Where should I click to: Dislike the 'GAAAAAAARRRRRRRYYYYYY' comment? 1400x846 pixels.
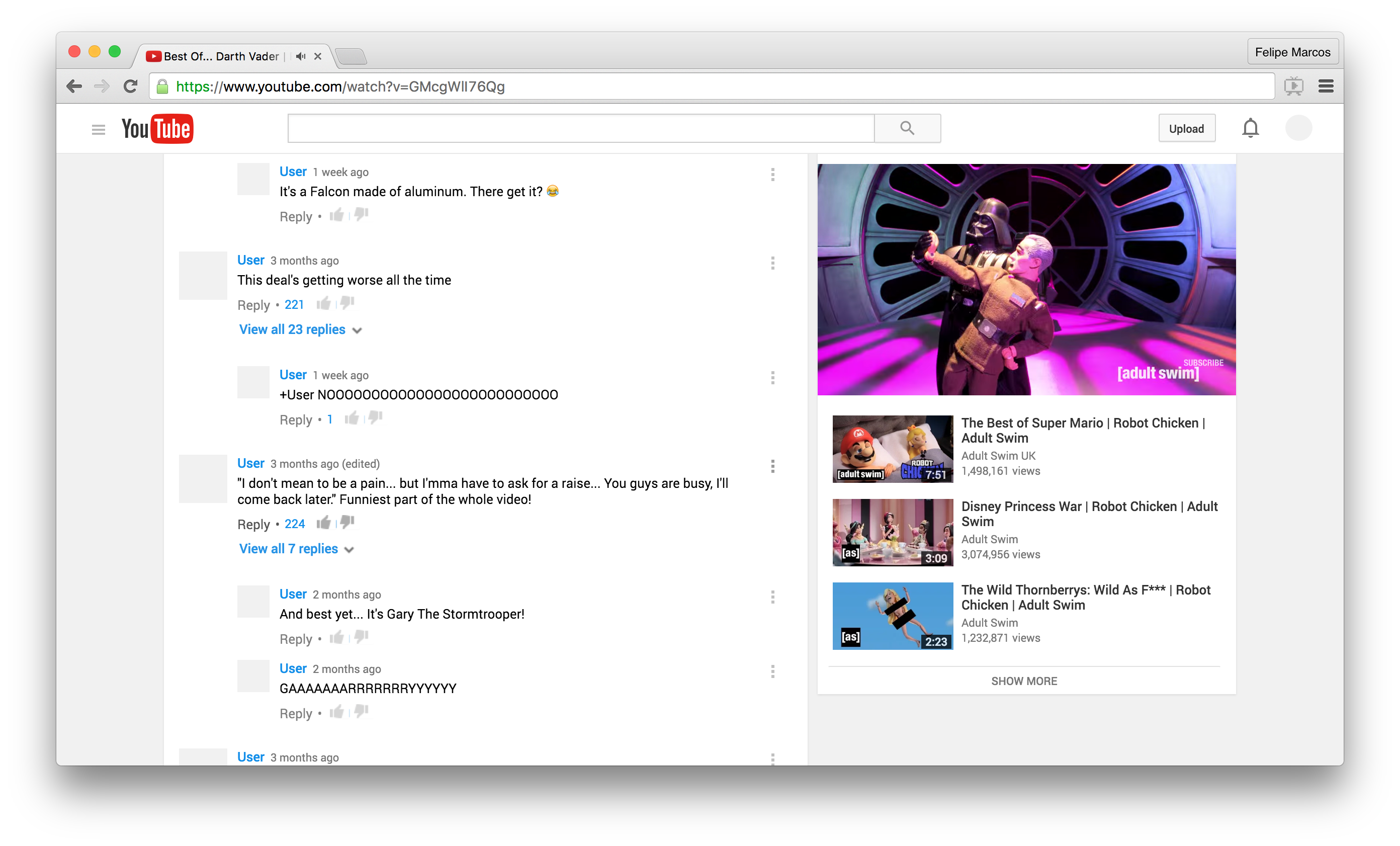[x=360, y=711]
